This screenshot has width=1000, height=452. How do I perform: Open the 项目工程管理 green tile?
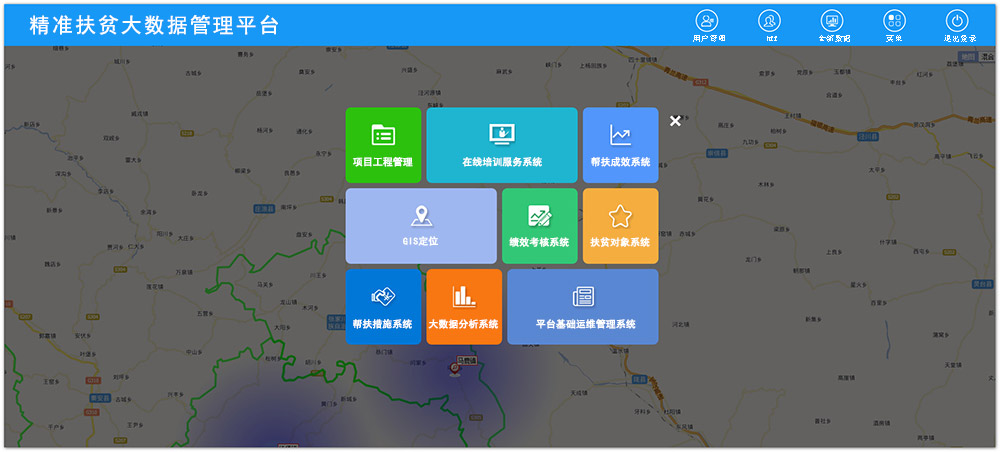click(383, 145)
